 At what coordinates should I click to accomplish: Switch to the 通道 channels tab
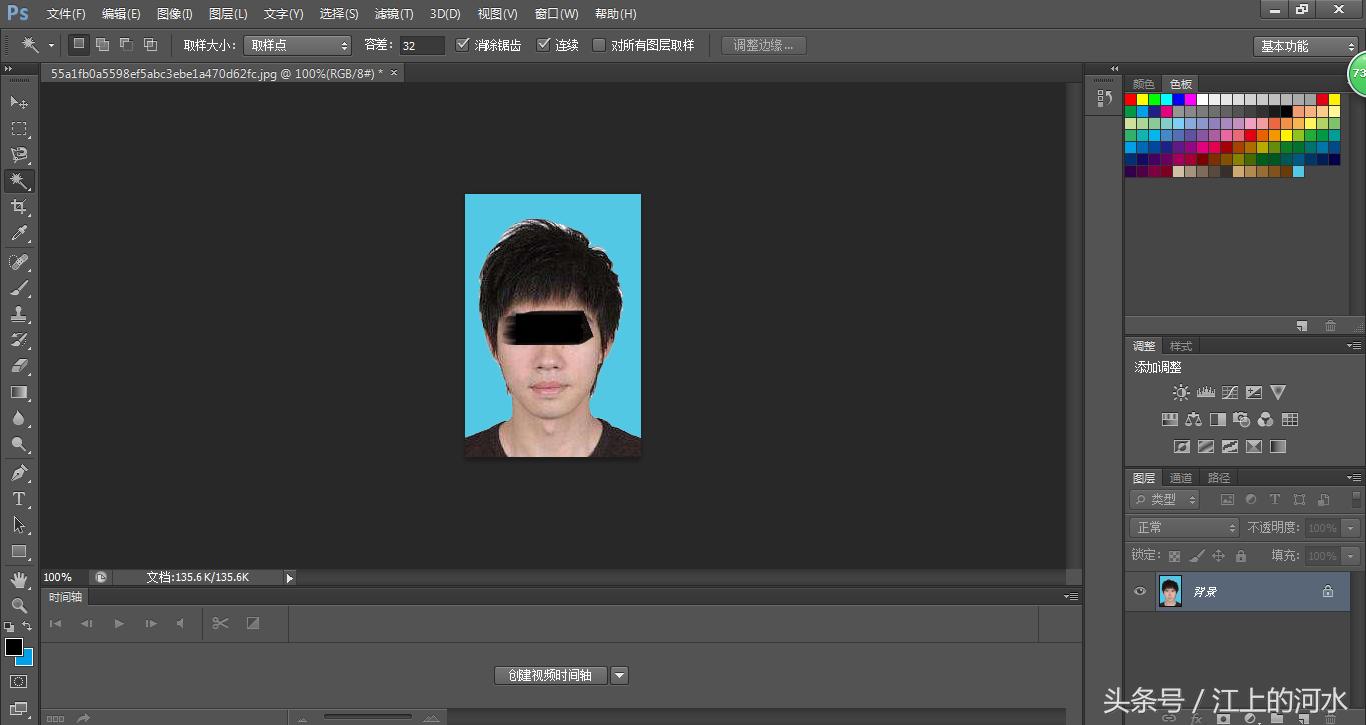1180,477
